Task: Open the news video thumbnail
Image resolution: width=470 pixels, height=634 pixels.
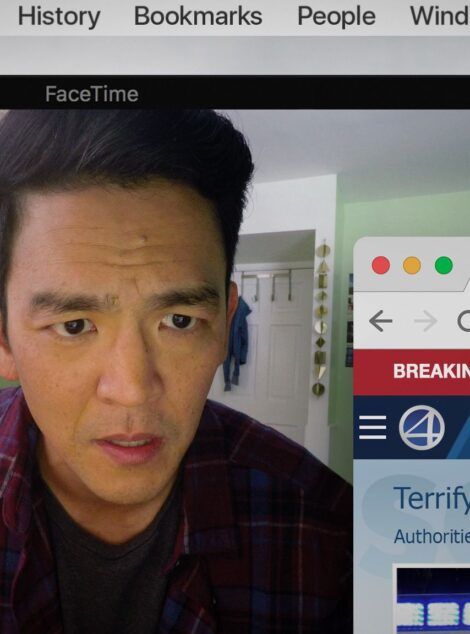Action: [432, 599]
